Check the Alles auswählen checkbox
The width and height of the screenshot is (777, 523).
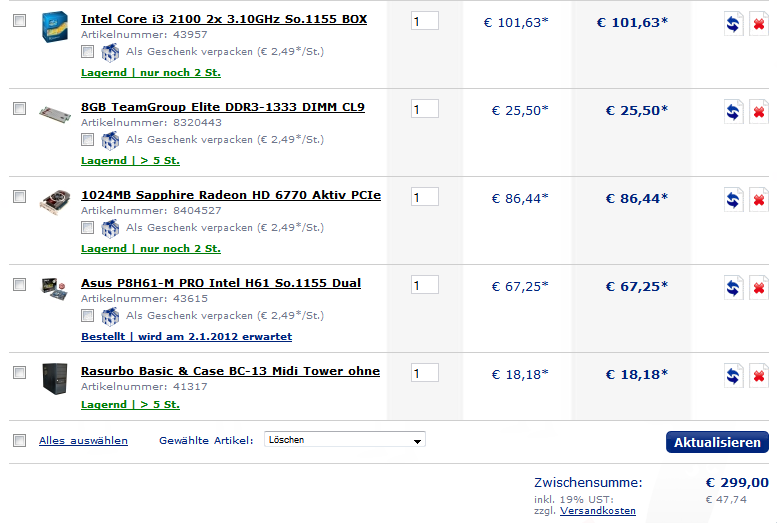[x=19, y=440]
